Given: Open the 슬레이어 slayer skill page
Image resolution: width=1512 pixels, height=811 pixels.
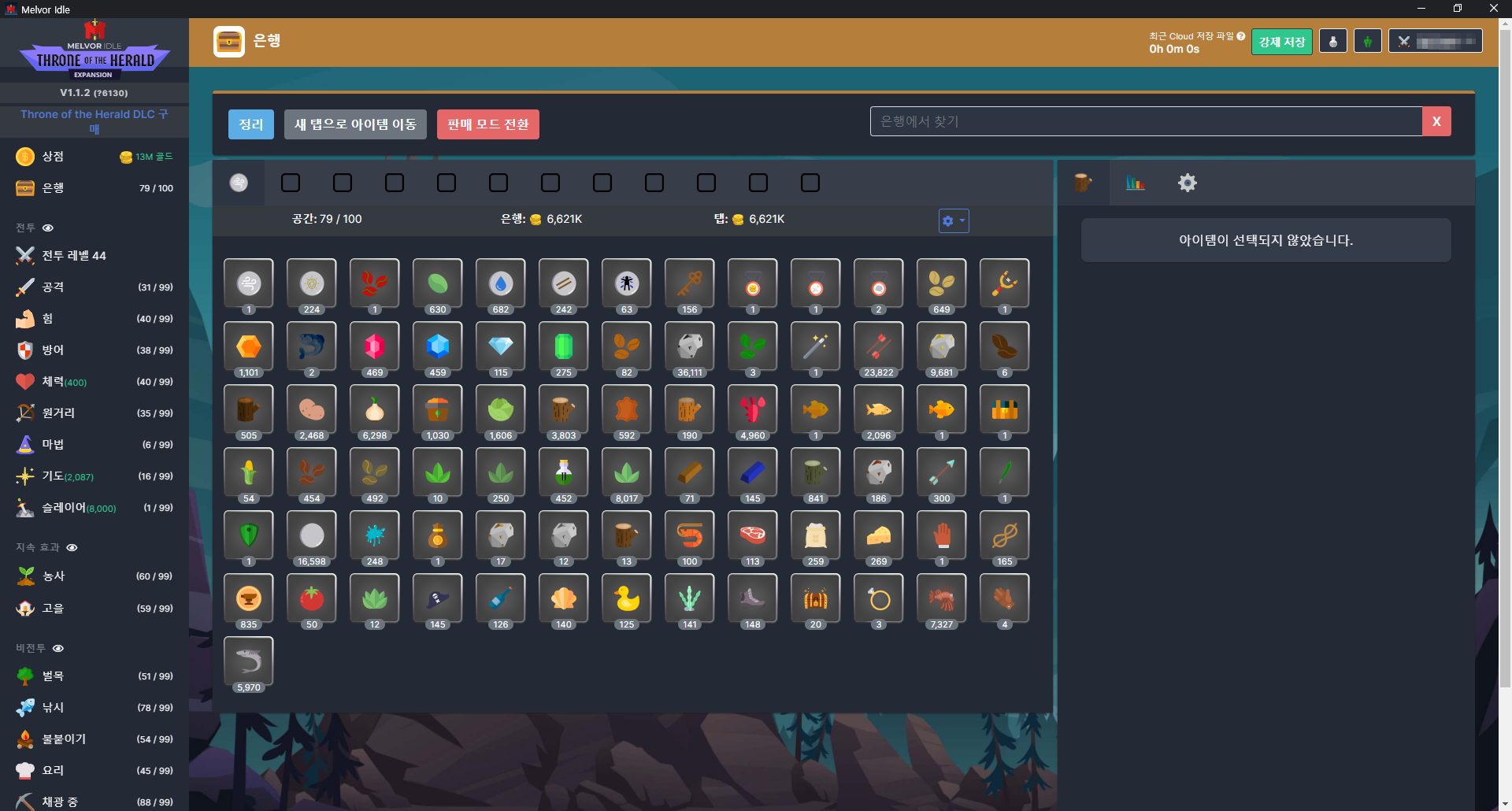Looking at the screenshot, I should pos(94,508).
